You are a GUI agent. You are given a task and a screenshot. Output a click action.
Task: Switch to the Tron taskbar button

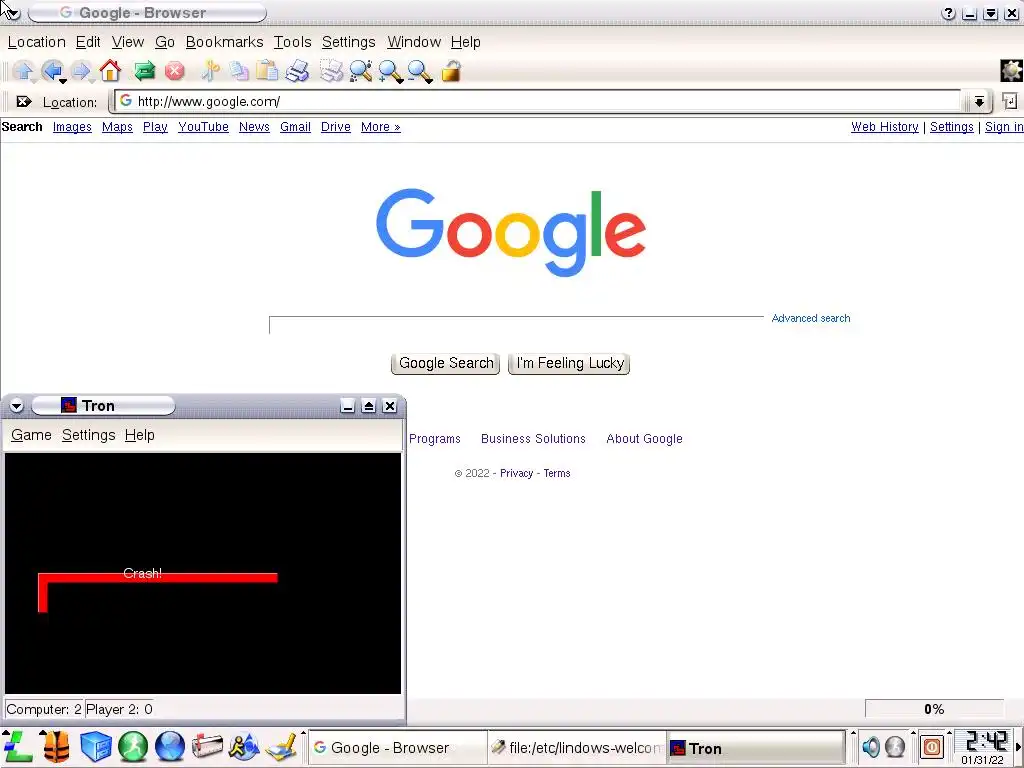[755, 748]
